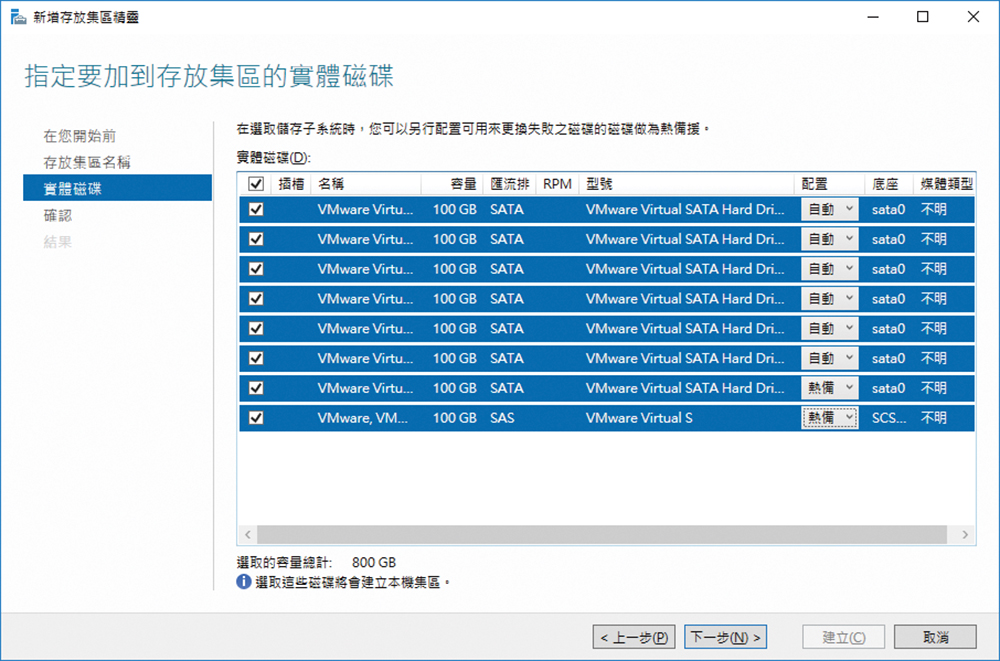
Task: Uncheck the sixth SATA disk row checkbox
Action: [x=256, y=358]
